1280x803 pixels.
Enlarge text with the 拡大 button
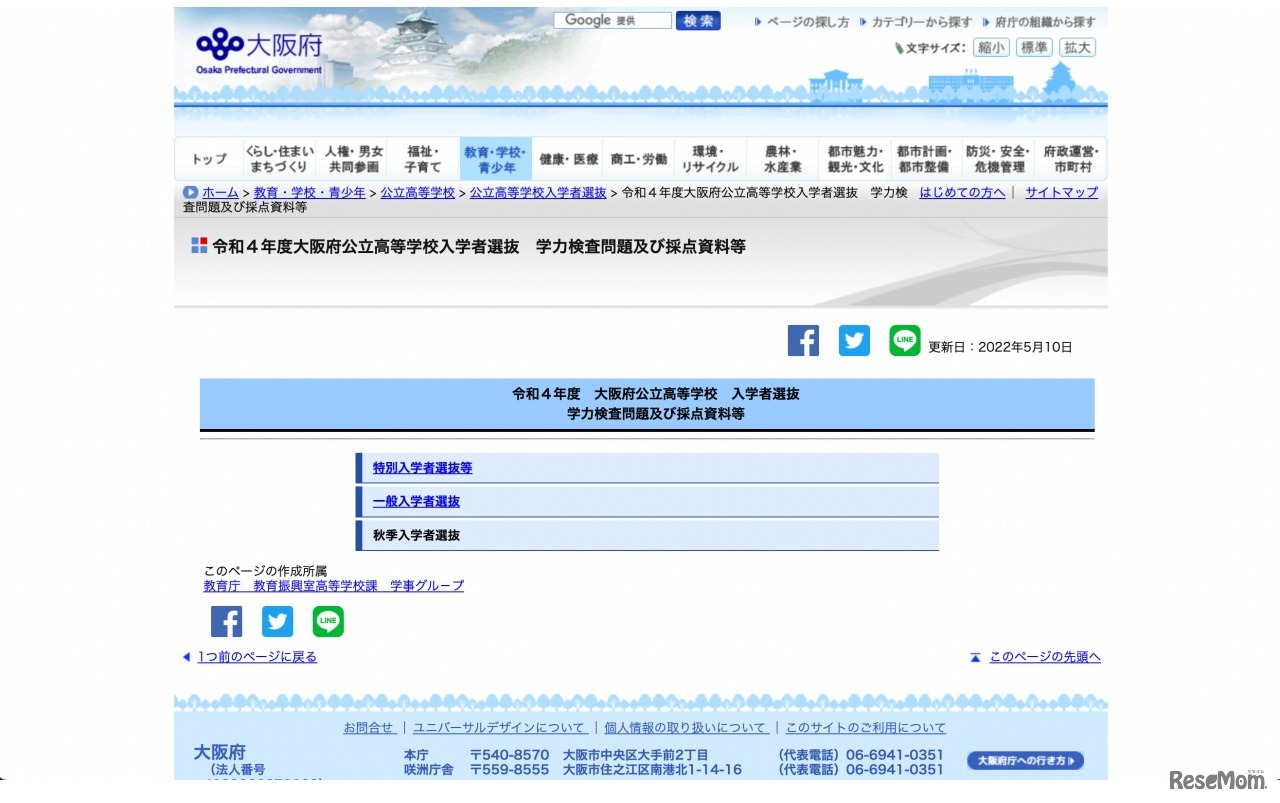point(1077,47)
